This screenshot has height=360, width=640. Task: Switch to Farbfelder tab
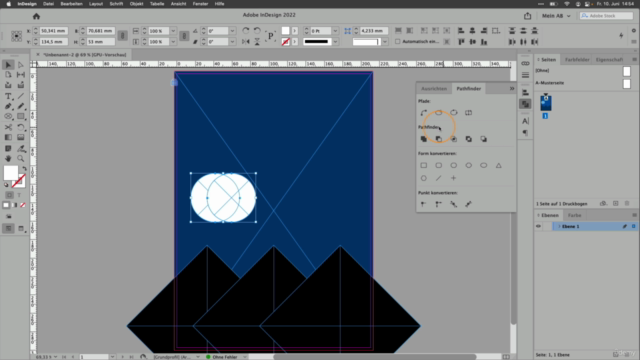tap(577, 60)
